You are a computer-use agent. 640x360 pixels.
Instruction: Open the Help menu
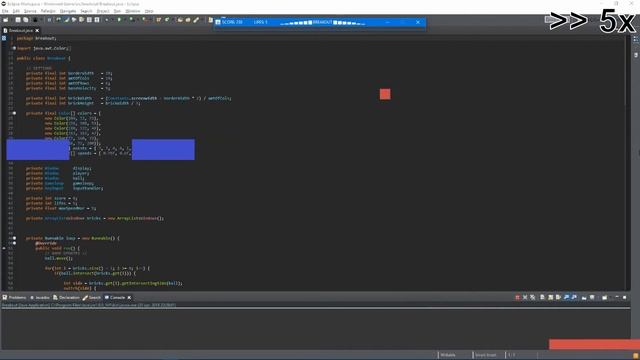(149, 11)
